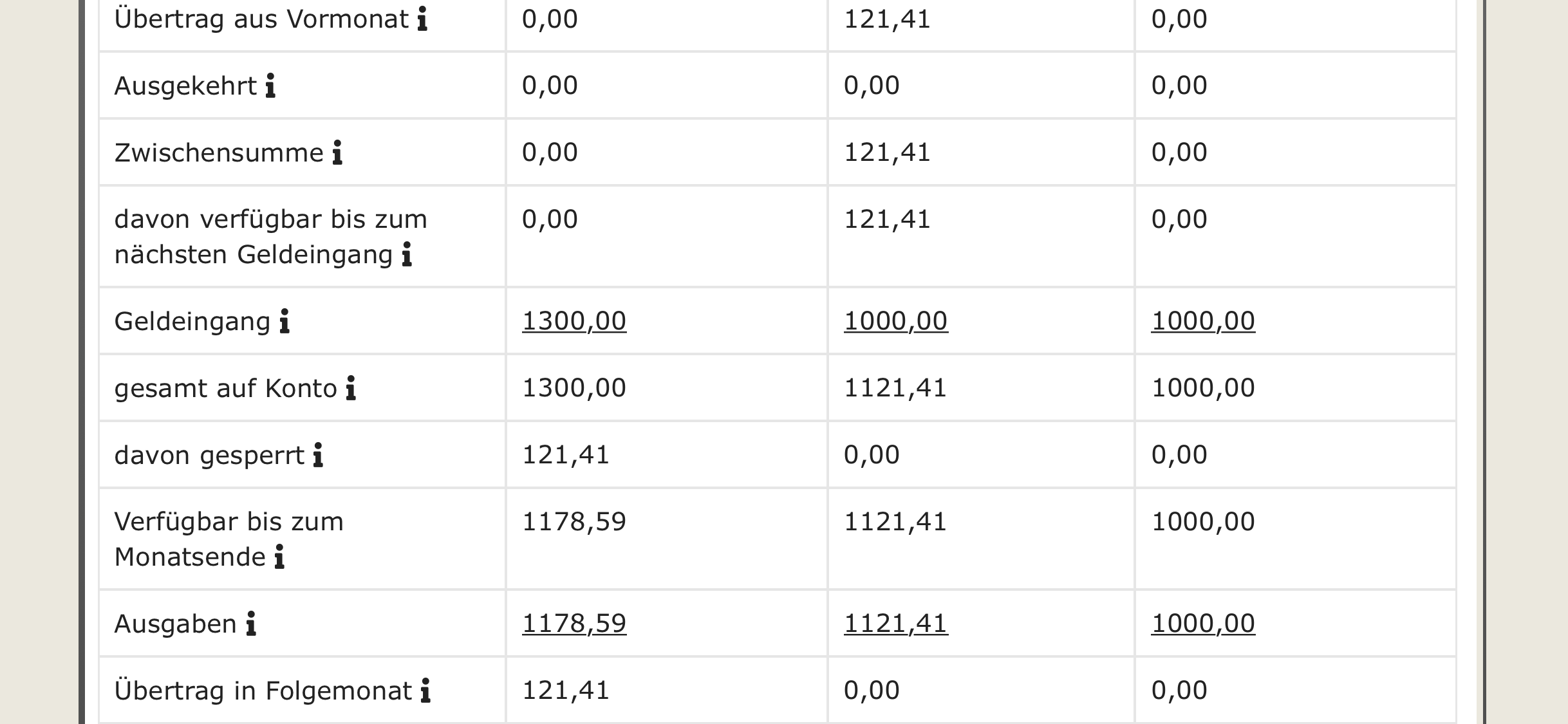This screenshot has height=724, width=1568.
Task: Open the 1300,00 Geldeingang link
Action: (574, 321)
